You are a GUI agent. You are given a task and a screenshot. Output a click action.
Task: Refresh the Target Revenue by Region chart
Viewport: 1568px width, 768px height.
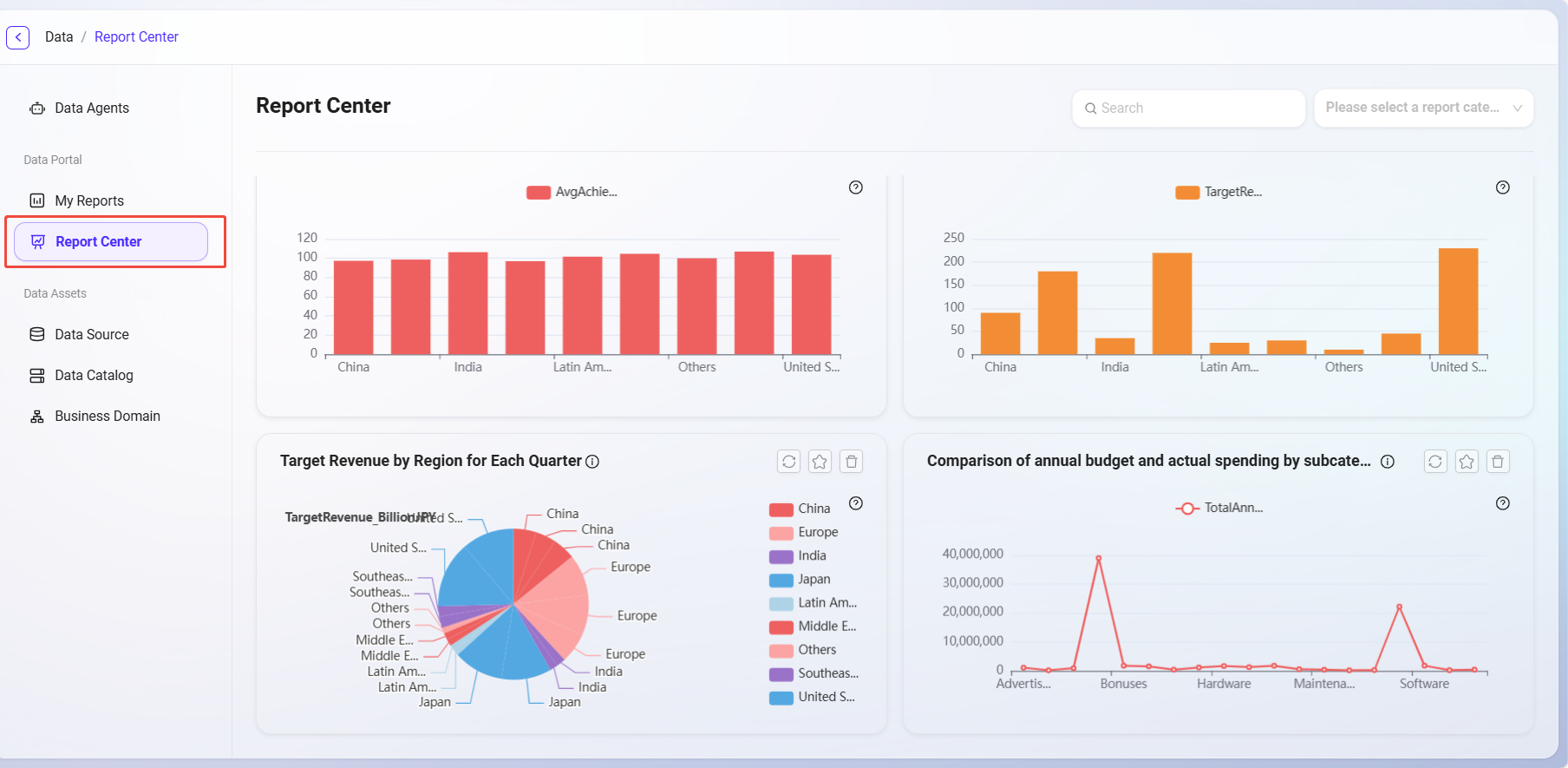[x=788, y=462]
